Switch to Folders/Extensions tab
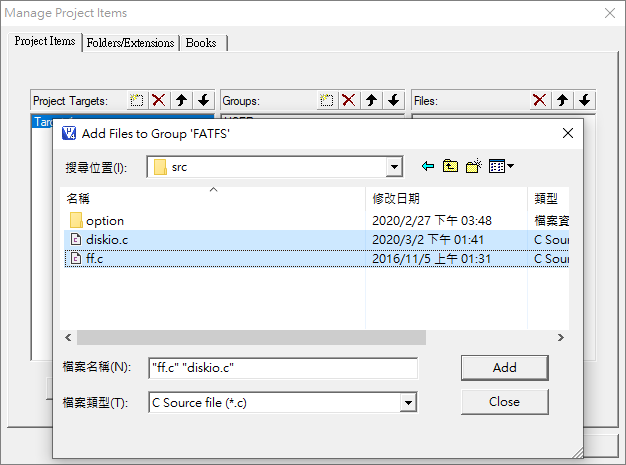 [x=130, y=43]
